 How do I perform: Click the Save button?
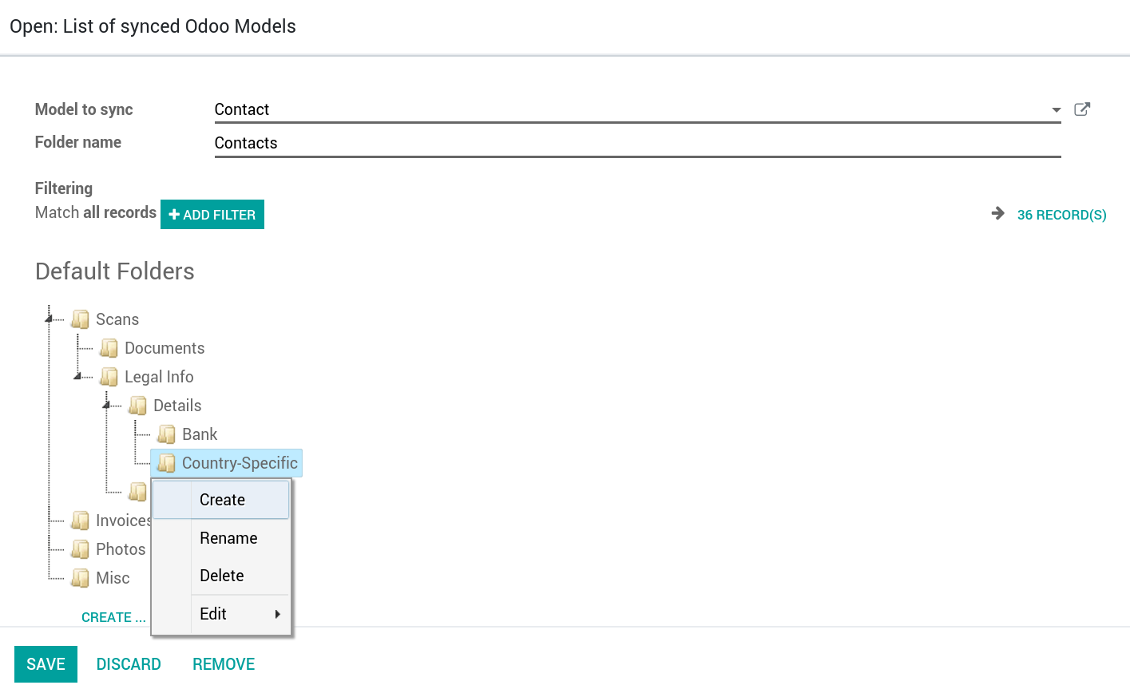pos(45,664)
